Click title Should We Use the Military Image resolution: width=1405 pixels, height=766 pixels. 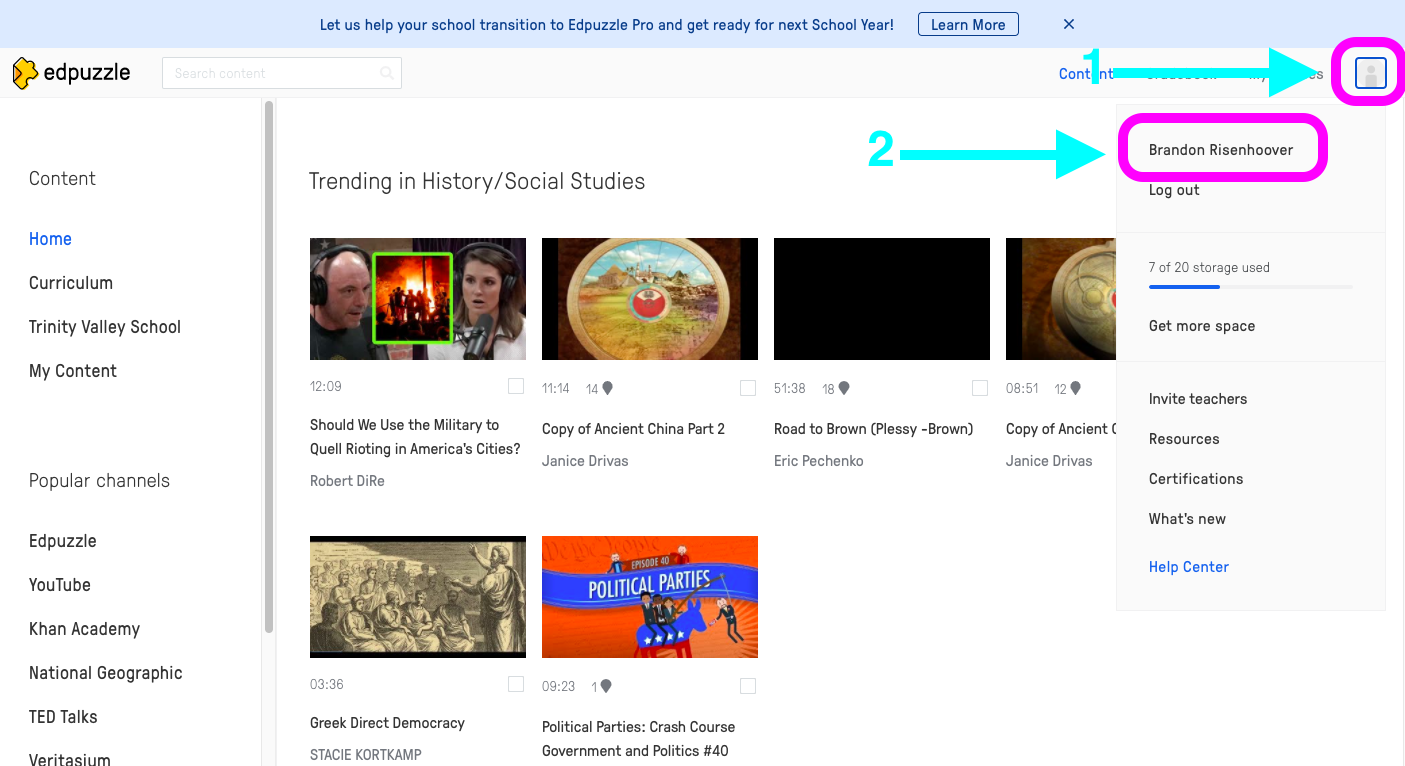[x=415, y=437]
